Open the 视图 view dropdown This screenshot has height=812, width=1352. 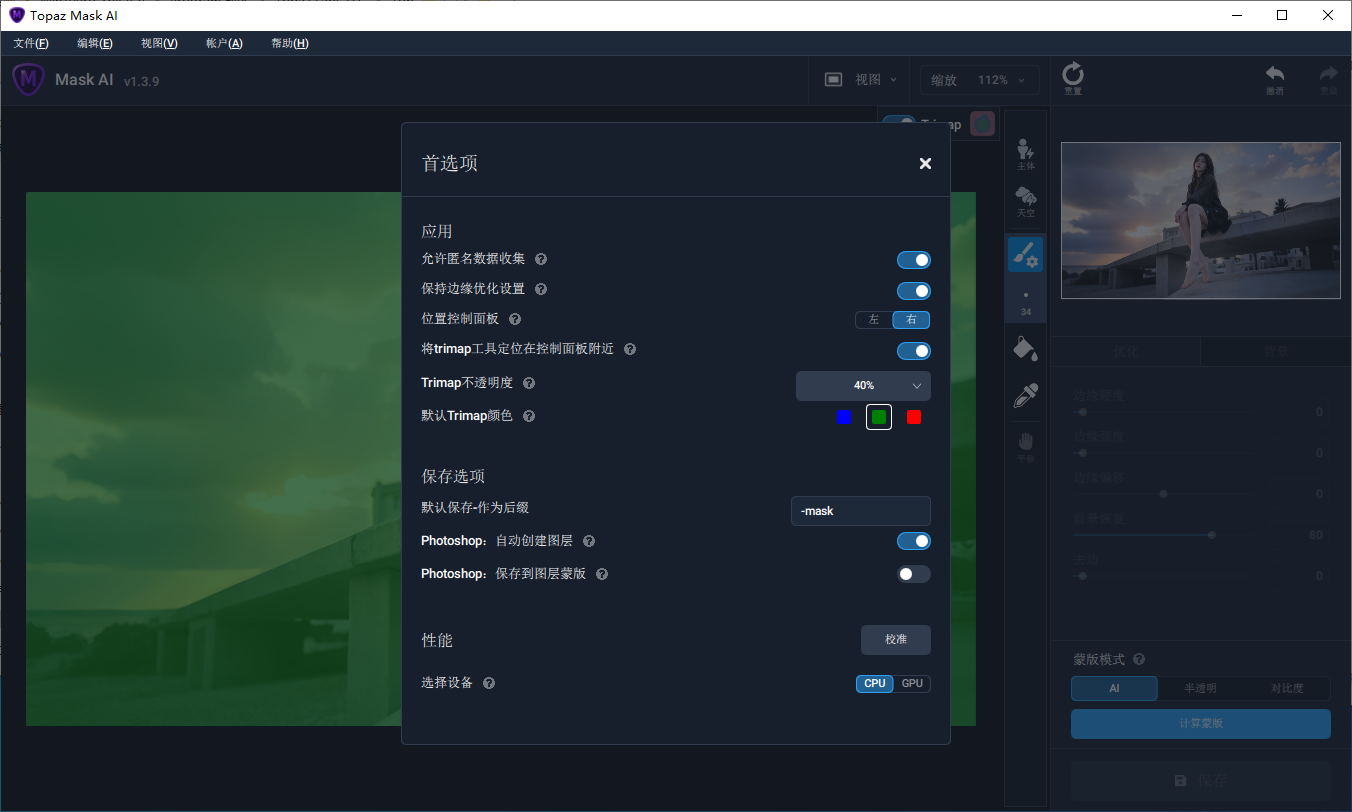click(873, 79)
